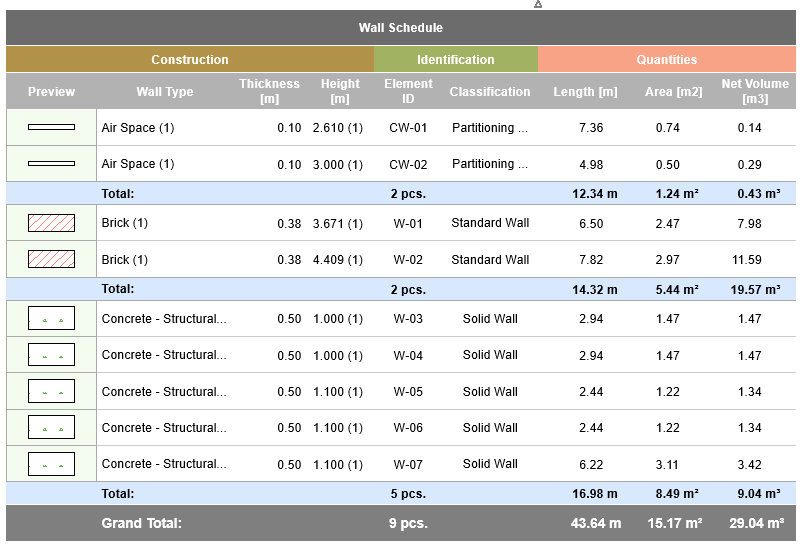Click the concrete preview icon for W-03
Viewport: 803px width, 550px height.
(x=51, y=319)
